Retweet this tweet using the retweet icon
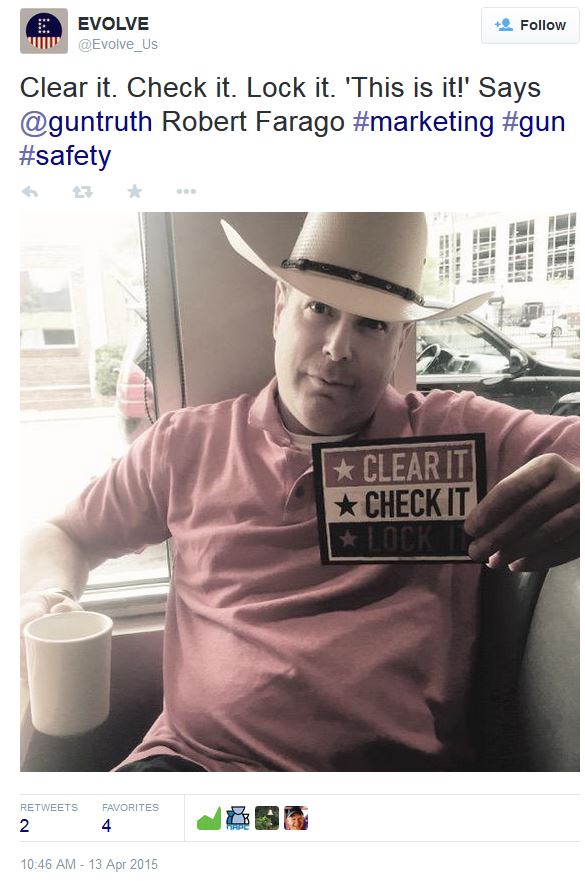This screenshot has width=585, height=881. pyautogui.click(x=83, y=192)
